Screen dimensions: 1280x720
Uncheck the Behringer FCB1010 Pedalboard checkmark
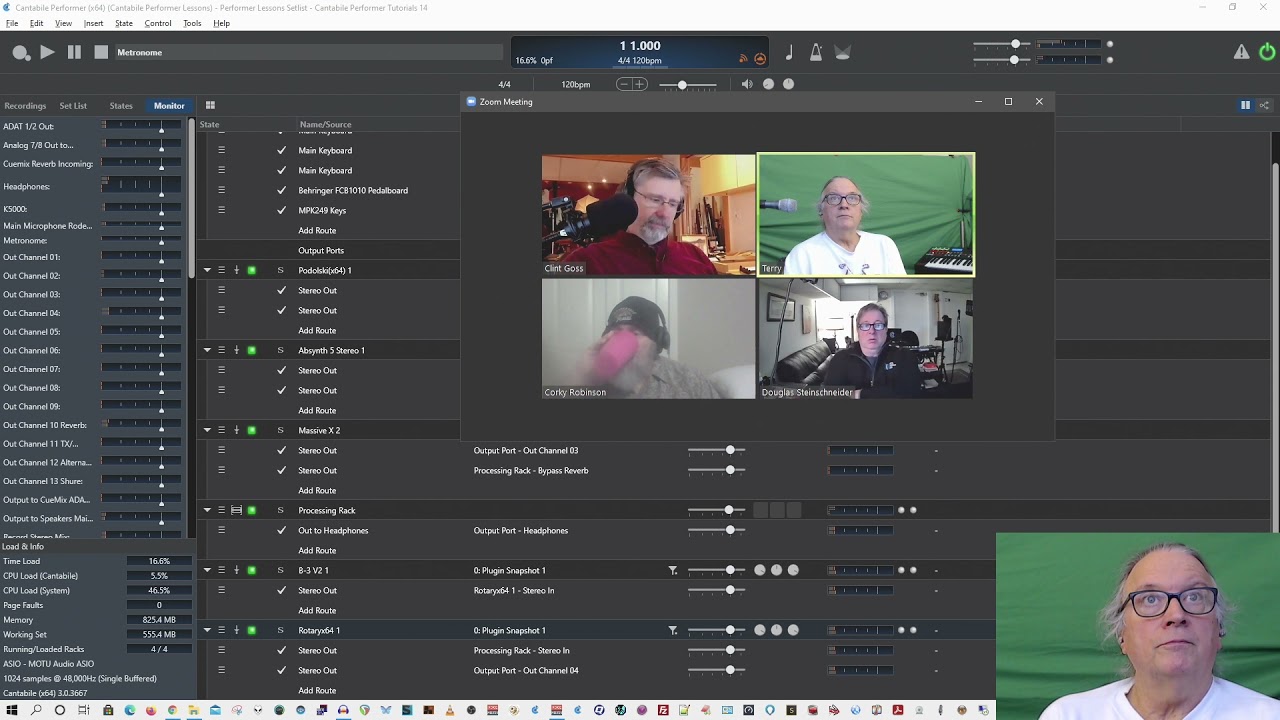pos(281,190)
